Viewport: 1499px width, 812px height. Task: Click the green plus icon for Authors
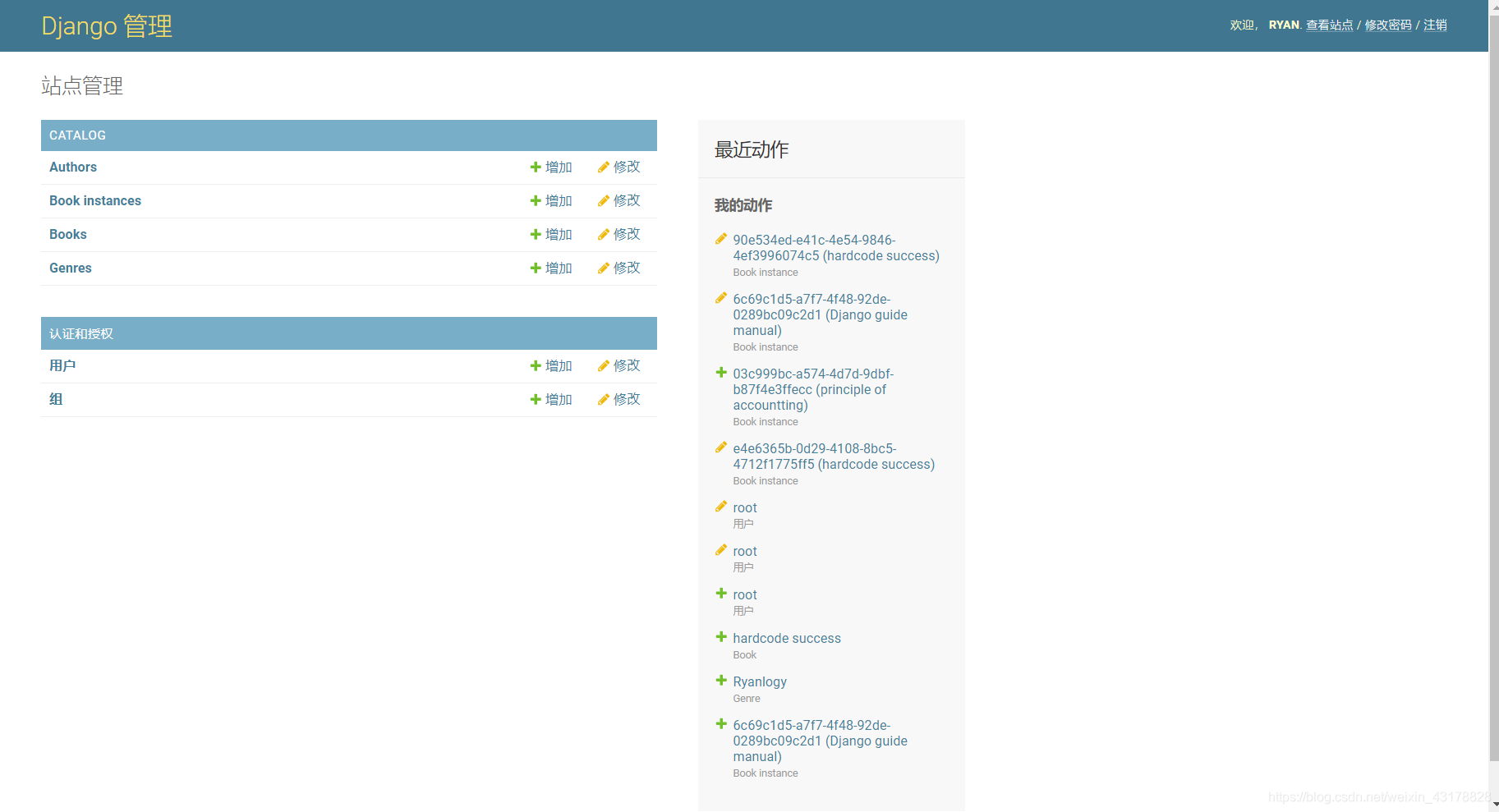536,167
